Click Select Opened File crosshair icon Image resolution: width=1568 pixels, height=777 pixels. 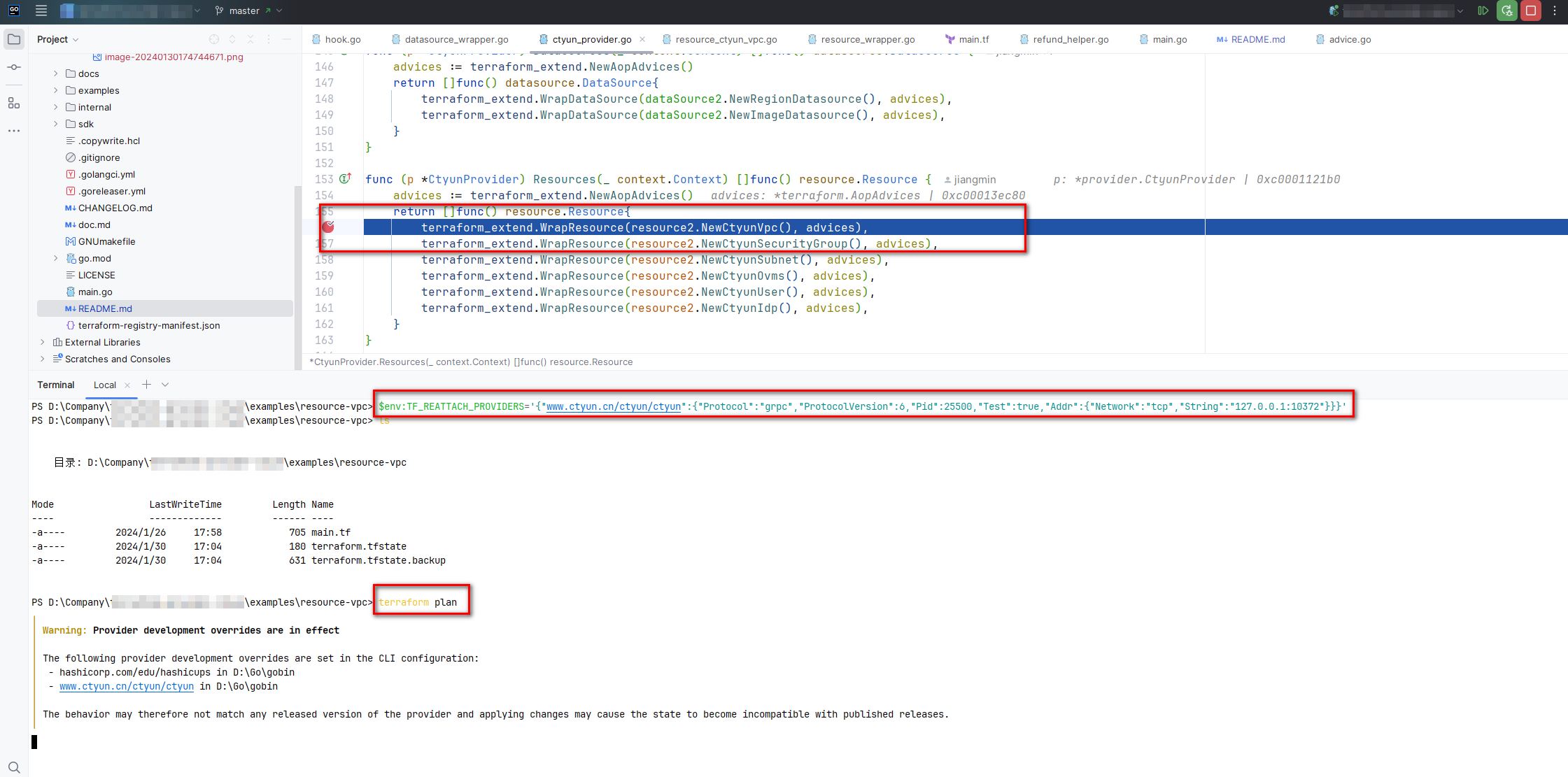click(x=214, y=39)
